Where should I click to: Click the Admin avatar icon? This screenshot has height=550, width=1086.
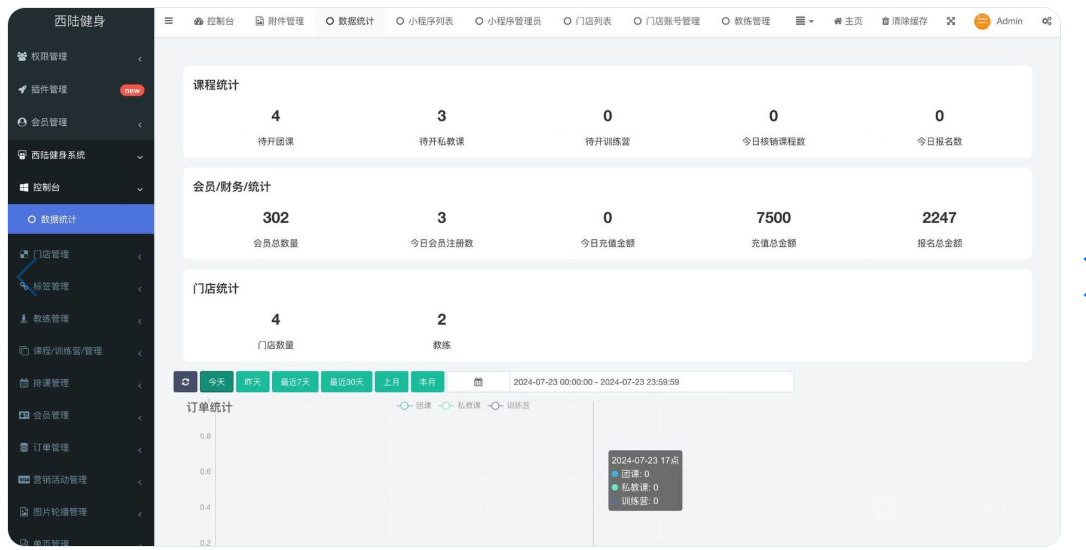click(x=982, y=21)
